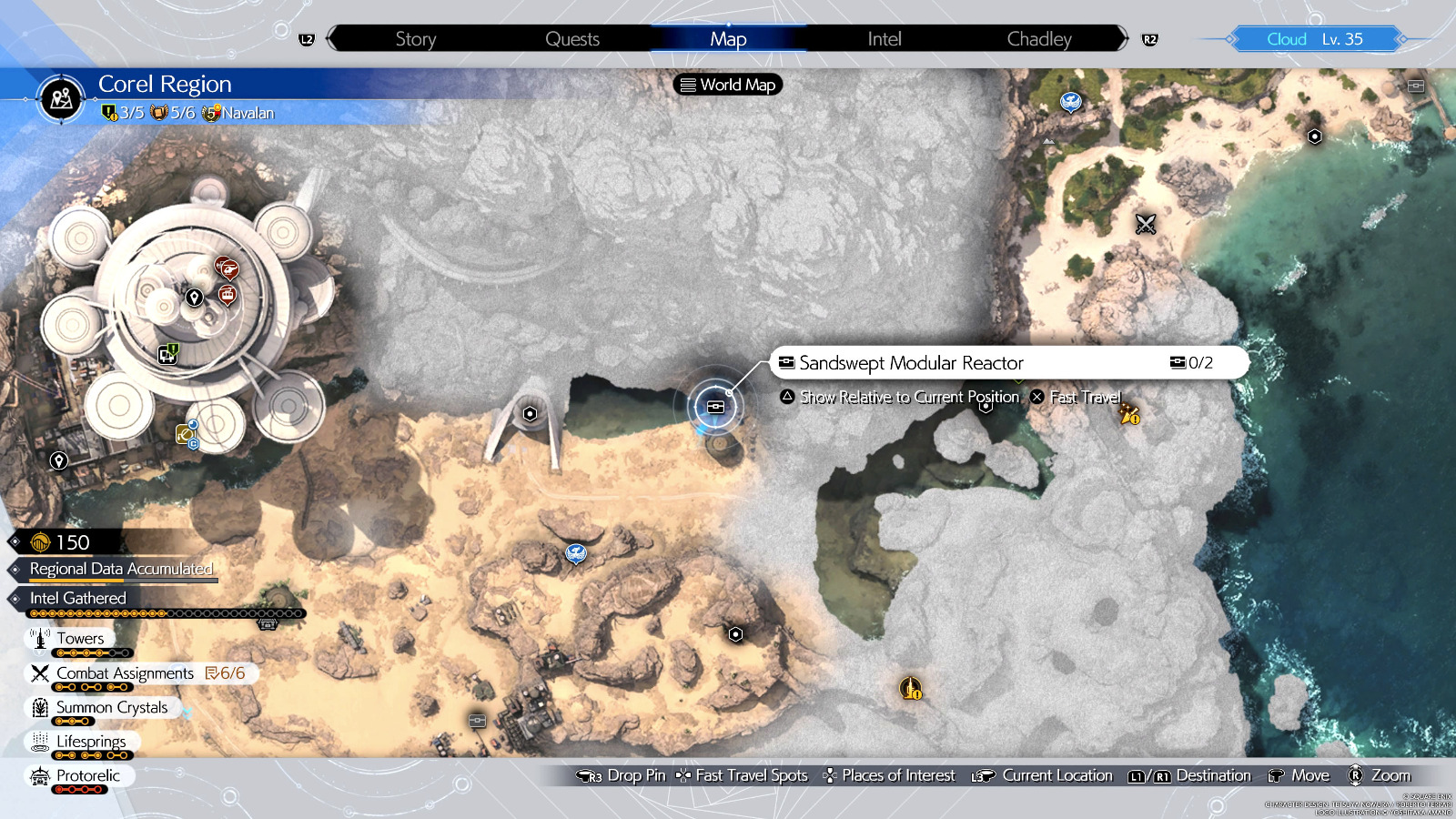The height and width of the screenshot is (819, 1456).
Task: Click the Lifesprings icon in the sidebar
Action: pos(38,742)
